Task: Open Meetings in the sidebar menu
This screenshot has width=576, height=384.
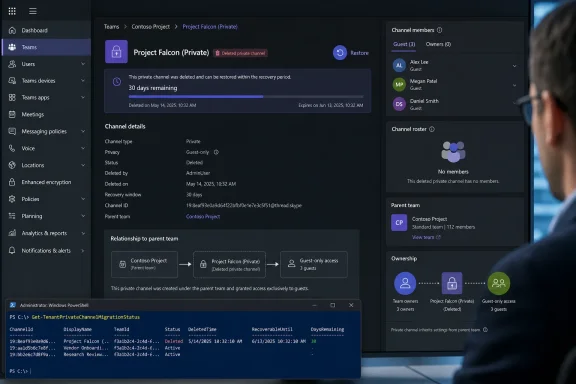Action: [x=46, y=114]
